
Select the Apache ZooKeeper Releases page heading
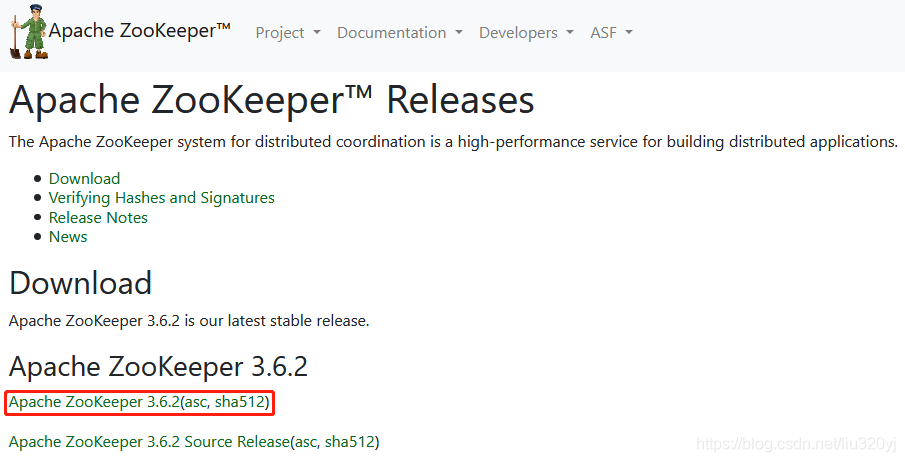coord(271,100)
